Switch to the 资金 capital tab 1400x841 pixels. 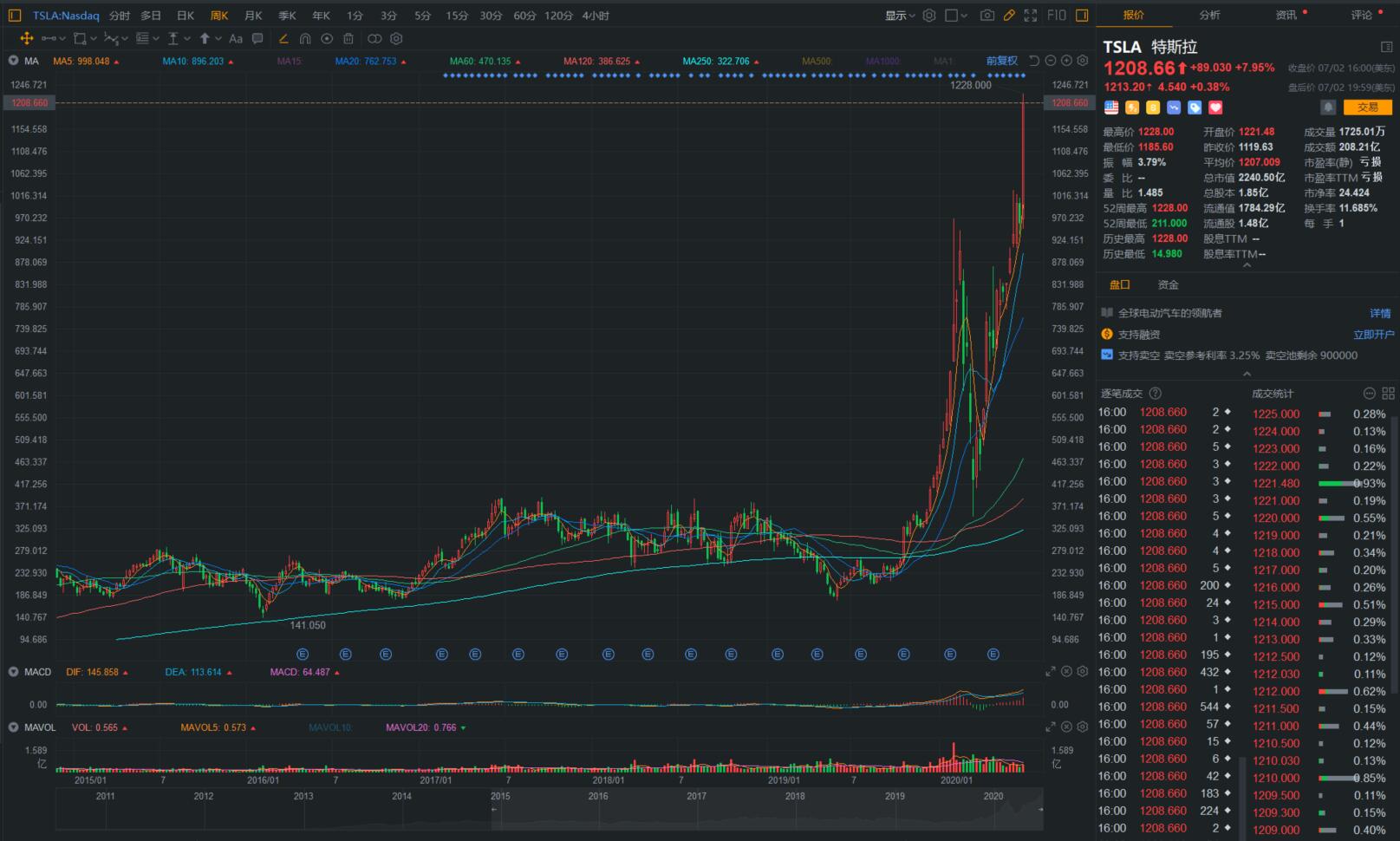pos(1168,284)
